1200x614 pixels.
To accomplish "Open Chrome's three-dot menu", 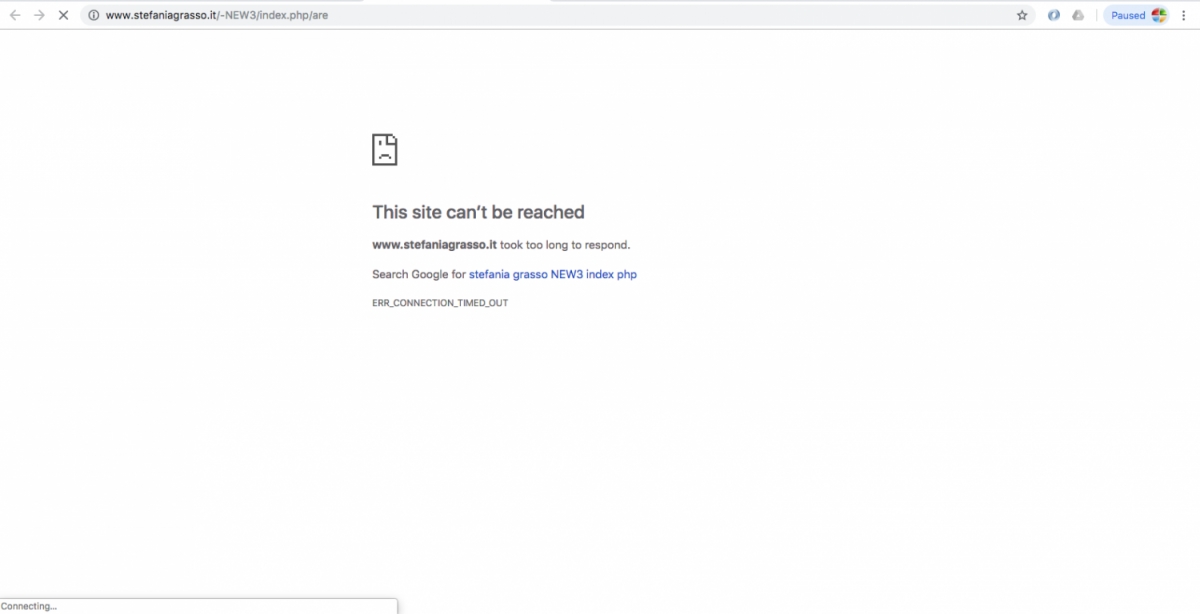I will (1184, 15).
